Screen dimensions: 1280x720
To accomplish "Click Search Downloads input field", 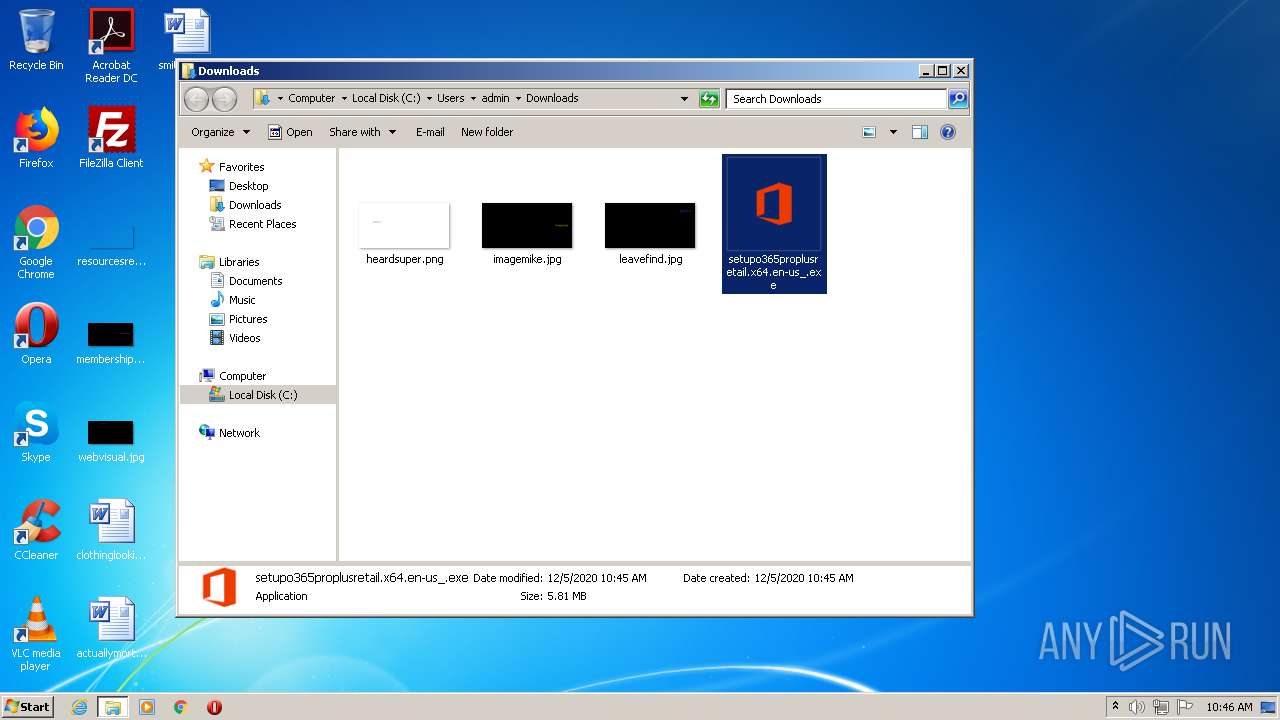I will coord(836,98).
